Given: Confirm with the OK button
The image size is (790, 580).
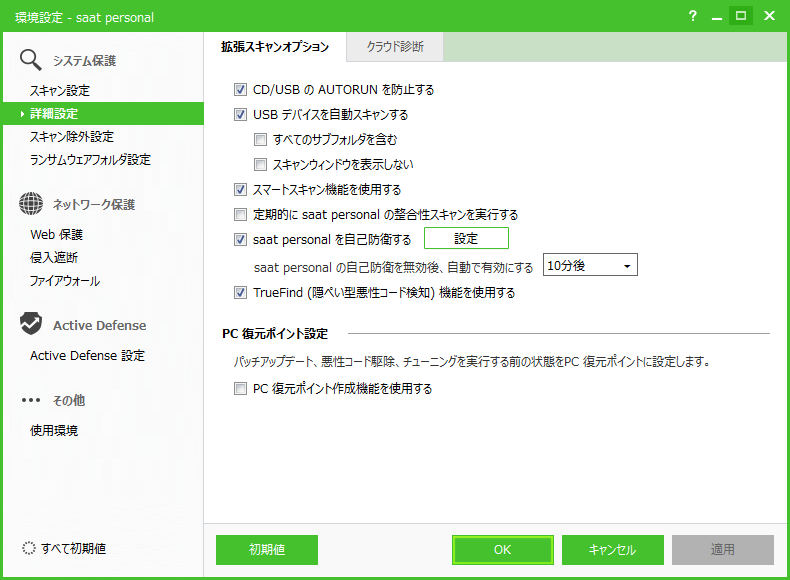Looking at the screenshot, I should 503,550.
